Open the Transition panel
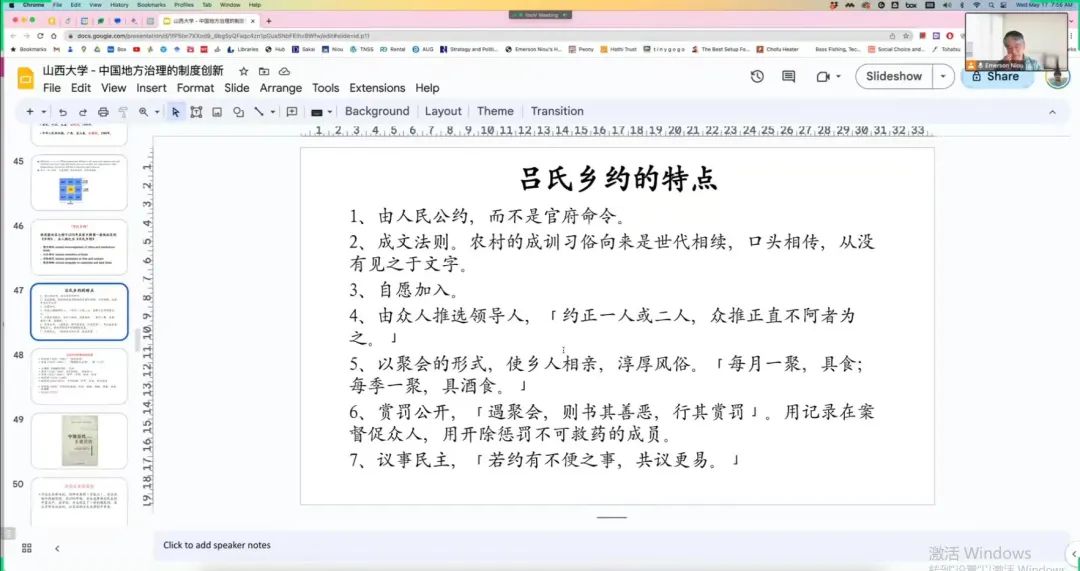The height and width of the screenshot is (571, 1080). (557, 112)
